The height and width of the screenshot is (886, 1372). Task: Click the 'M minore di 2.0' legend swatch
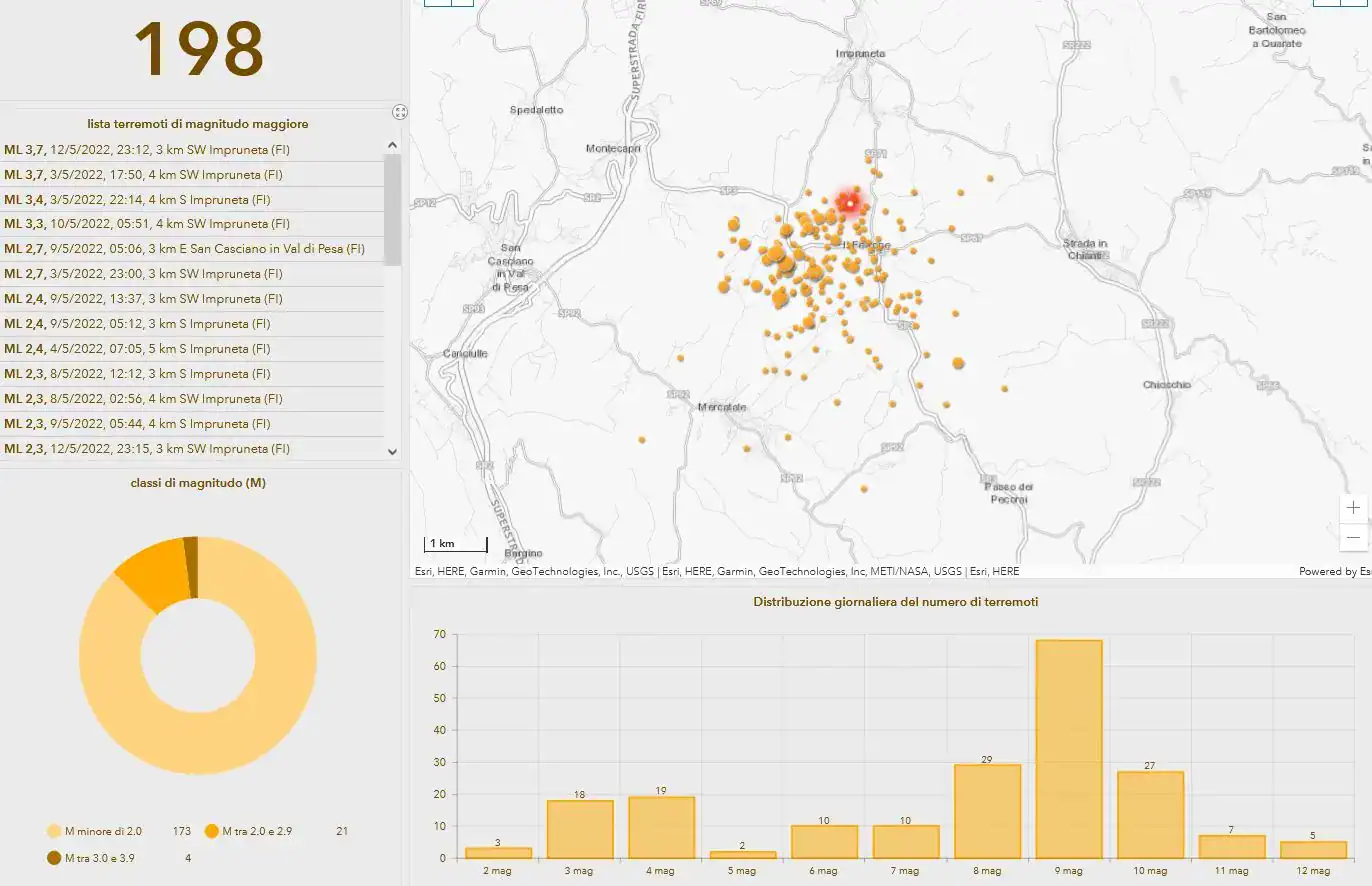(x=54, y=831)
